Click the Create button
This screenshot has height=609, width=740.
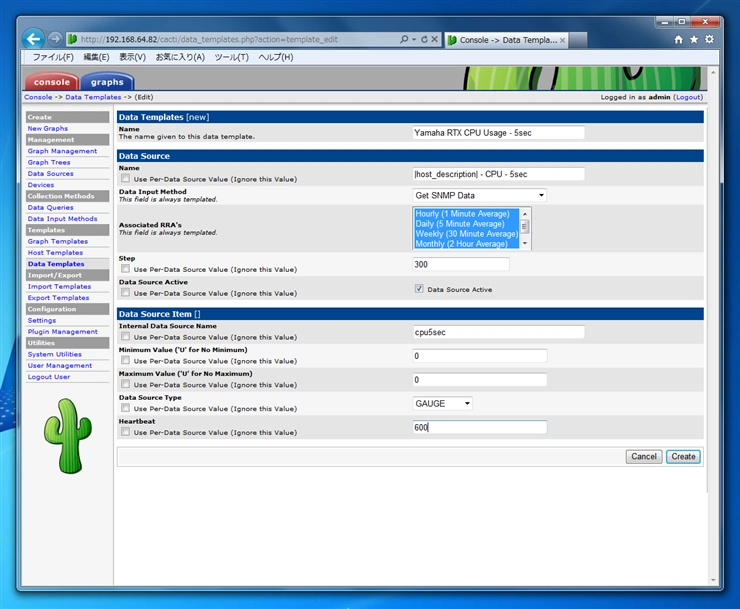[683, 457]
